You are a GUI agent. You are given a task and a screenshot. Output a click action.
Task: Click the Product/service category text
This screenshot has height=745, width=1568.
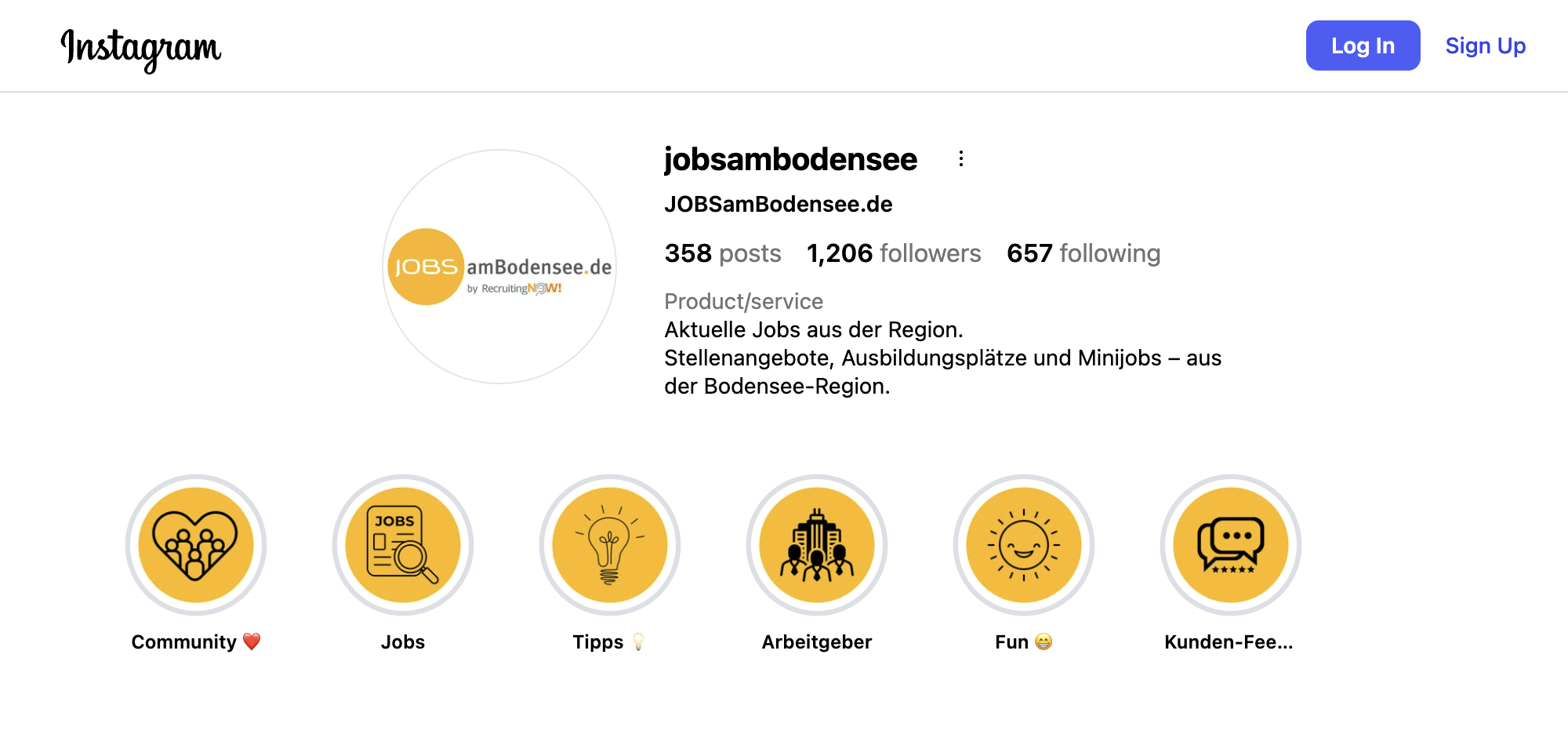point(743,301)
